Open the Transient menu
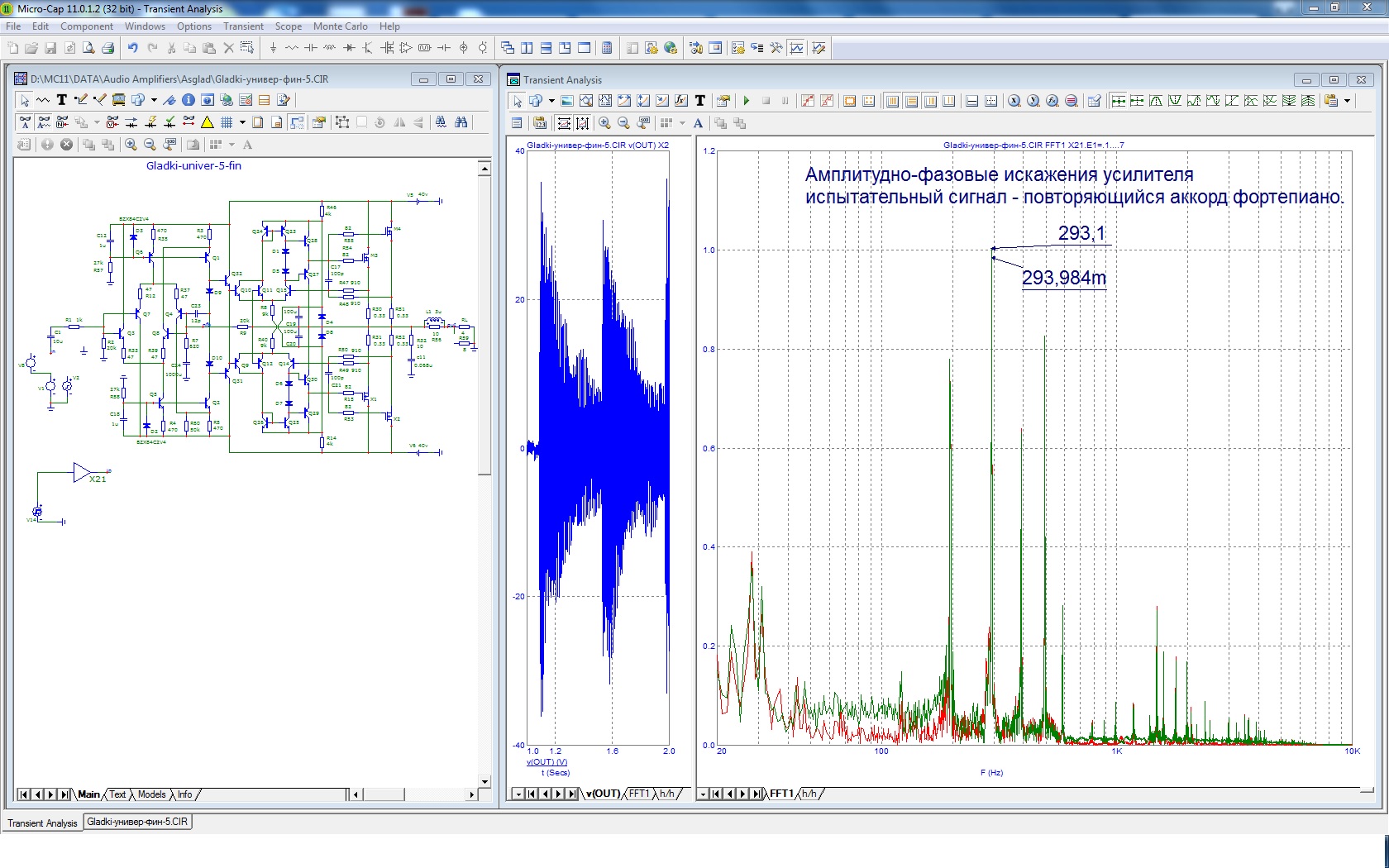Viewport: 1389px width, 868px height. (243, 26)
